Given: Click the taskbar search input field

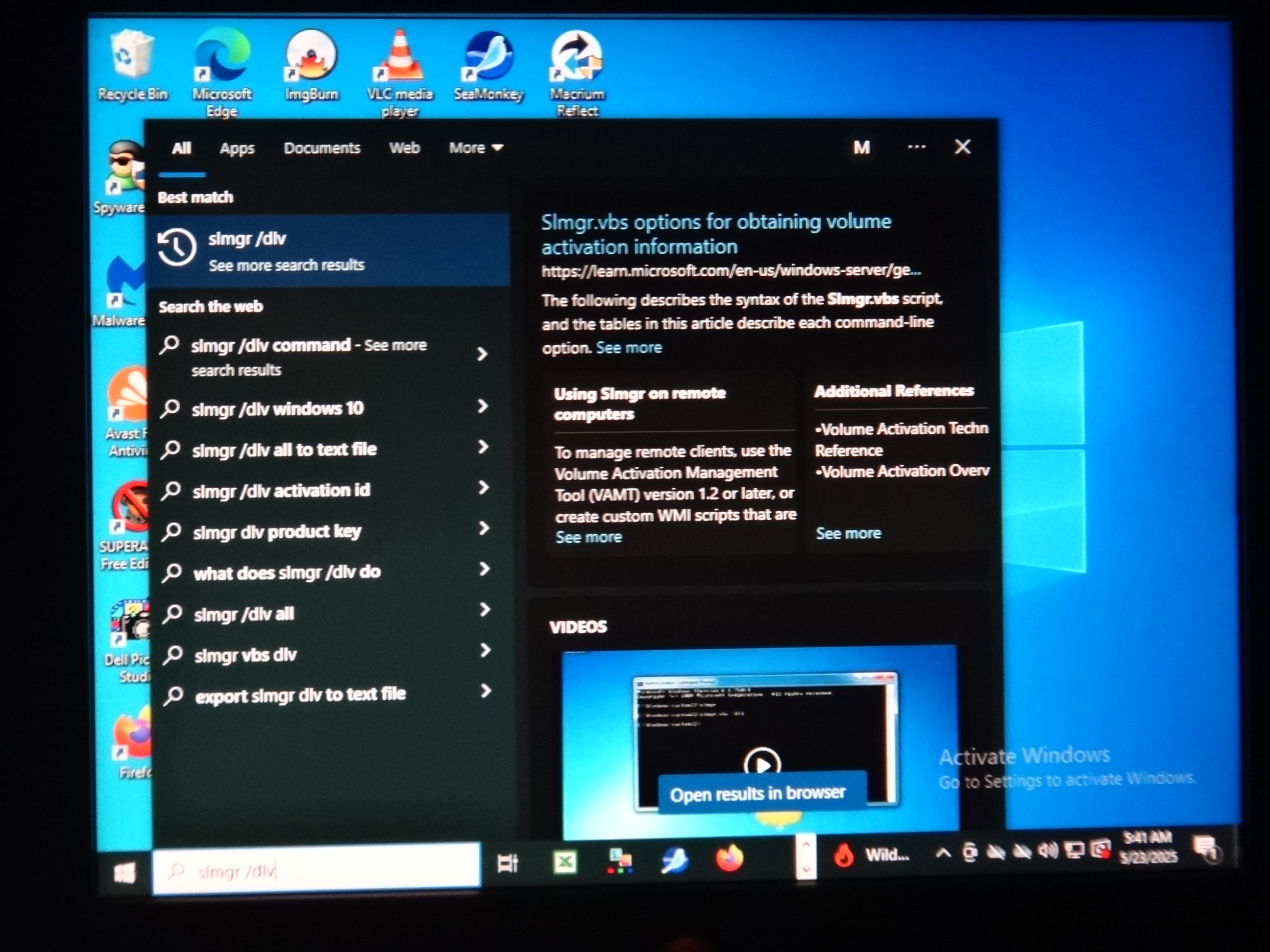Looking at the screenshot, I should click(317, 870).
